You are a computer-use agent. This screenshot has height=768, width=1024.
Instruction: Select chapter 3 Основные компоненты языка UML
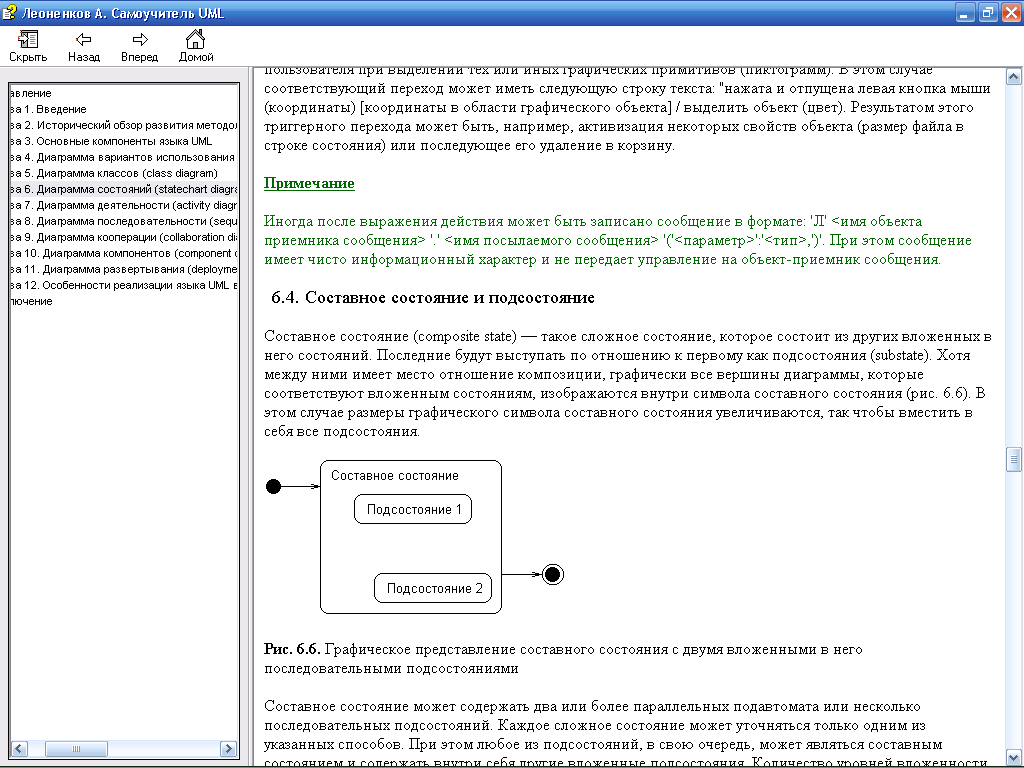pyautogui.click(x=111, y=141)
